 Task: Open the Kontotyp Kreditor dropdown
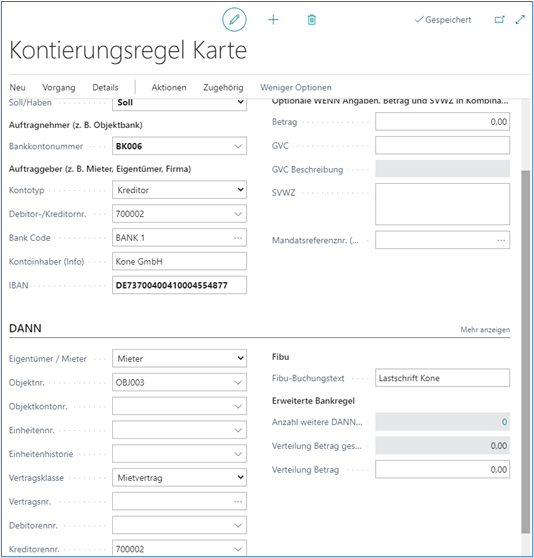click(240, 190)
